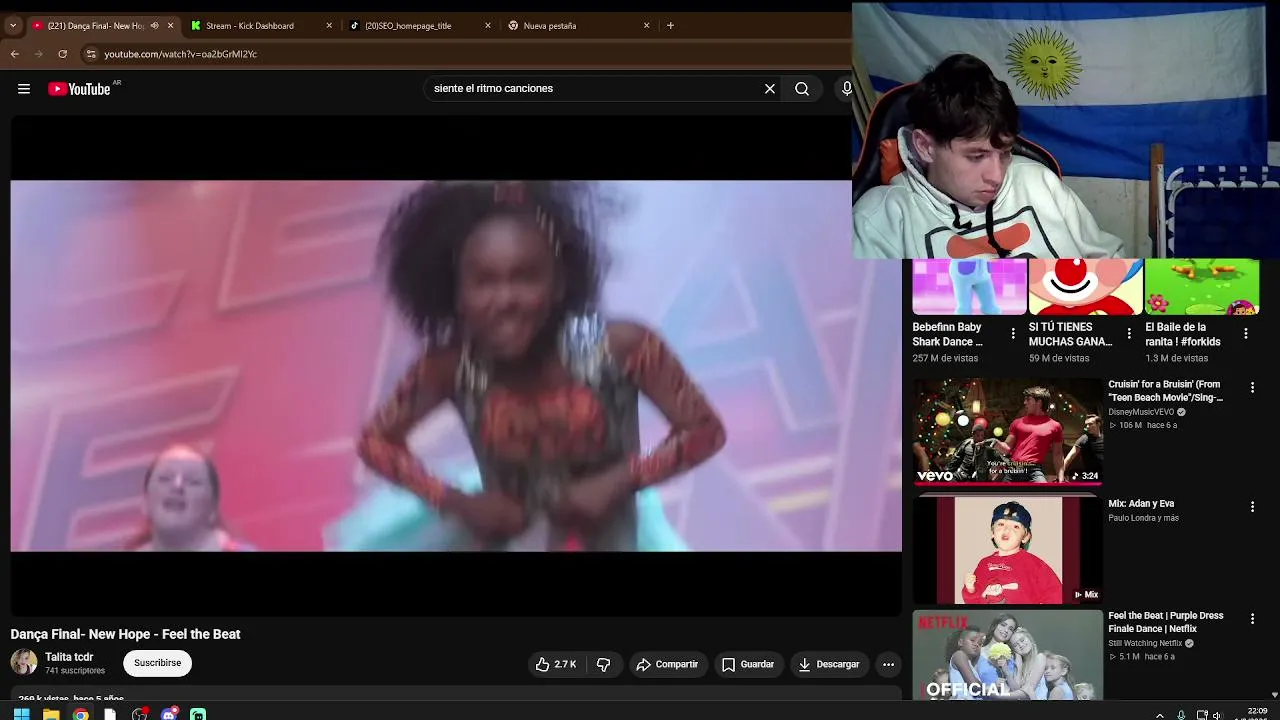Switch to the SEO_homepage_title tab
This screenshot has height=720, width=1280.
coord(419,26)
